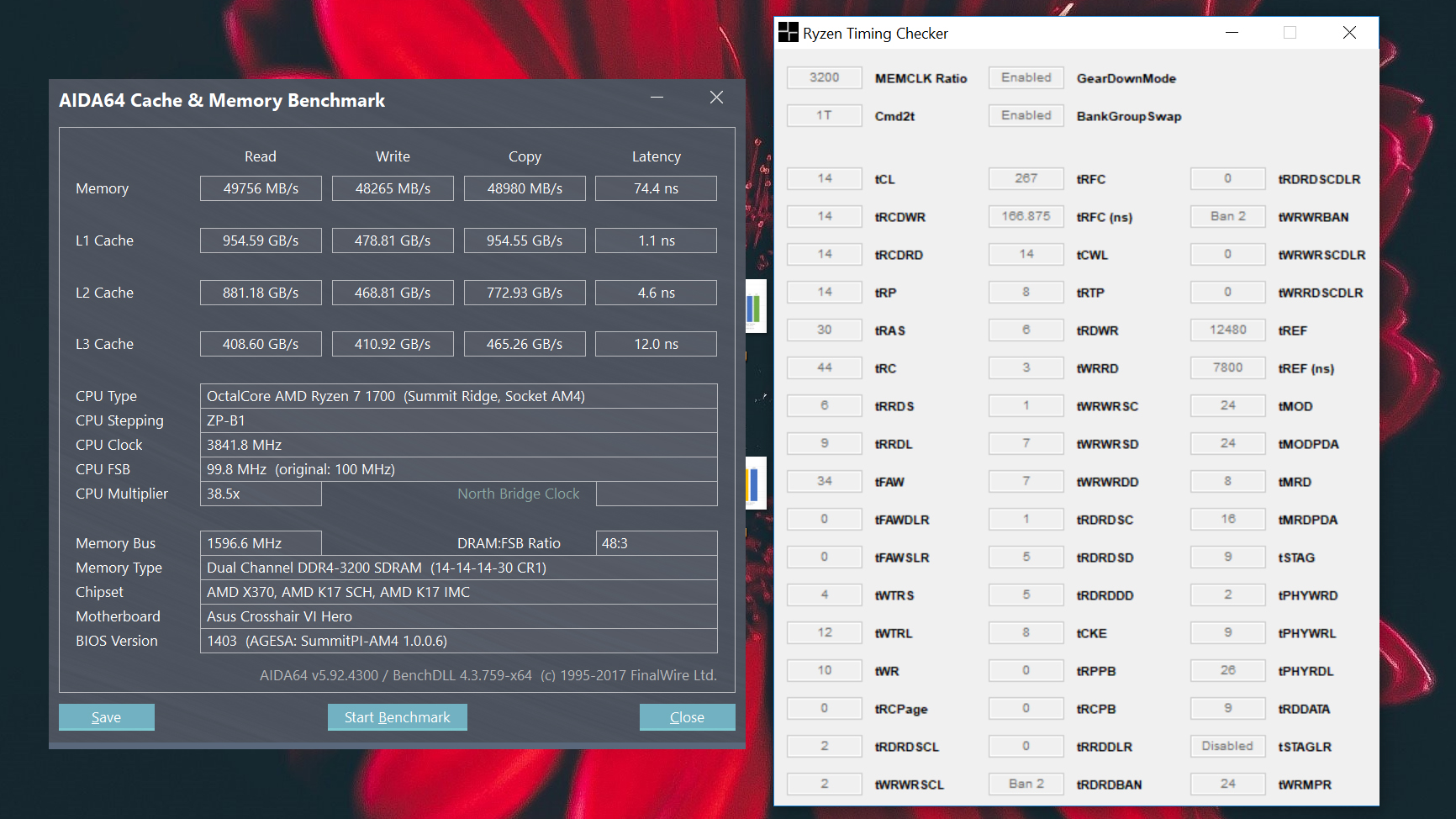
Task: Click the tRRDL value box showing 9
Action: tap(825, 443)
